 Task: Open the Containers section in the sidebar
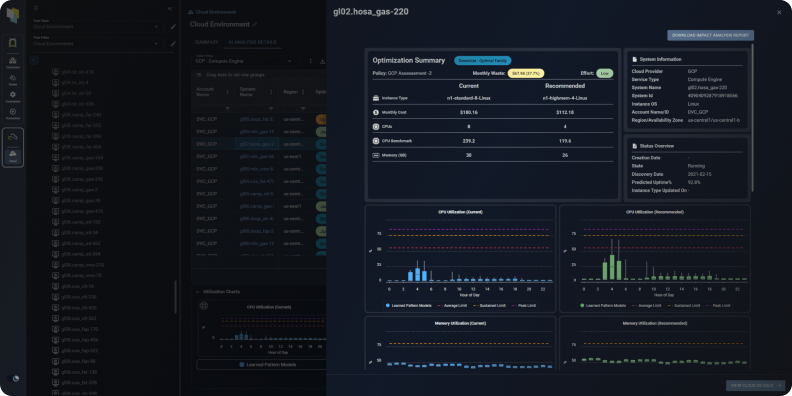(x=13, y=63)
